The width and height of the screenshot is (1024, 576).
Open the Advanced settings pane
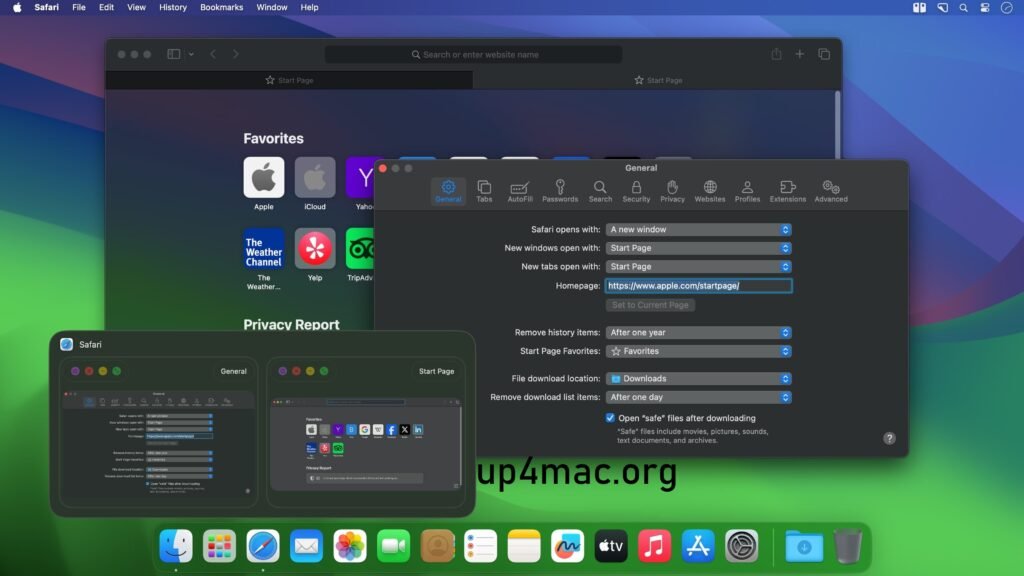point(830,190)
